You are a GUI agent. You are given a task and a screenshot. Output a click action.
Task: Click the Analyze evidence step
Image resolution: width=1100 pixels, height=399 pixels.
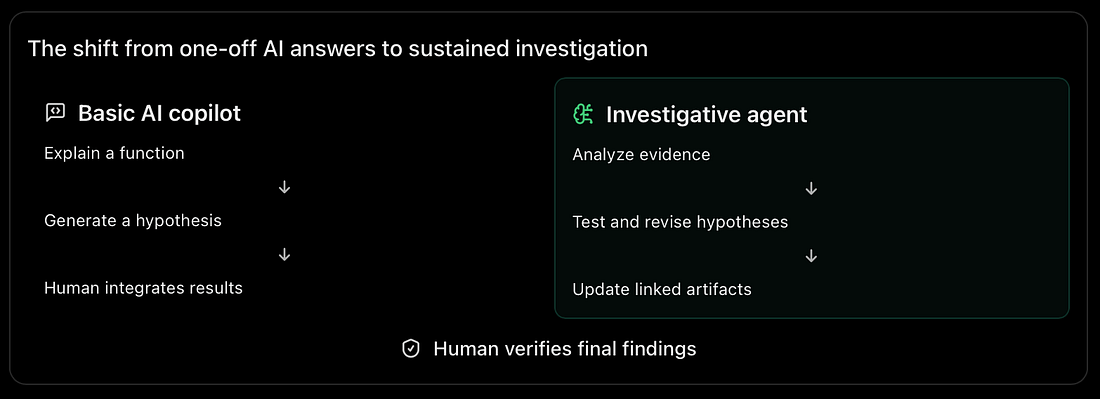pyautogui.click(x=641, y=154)
